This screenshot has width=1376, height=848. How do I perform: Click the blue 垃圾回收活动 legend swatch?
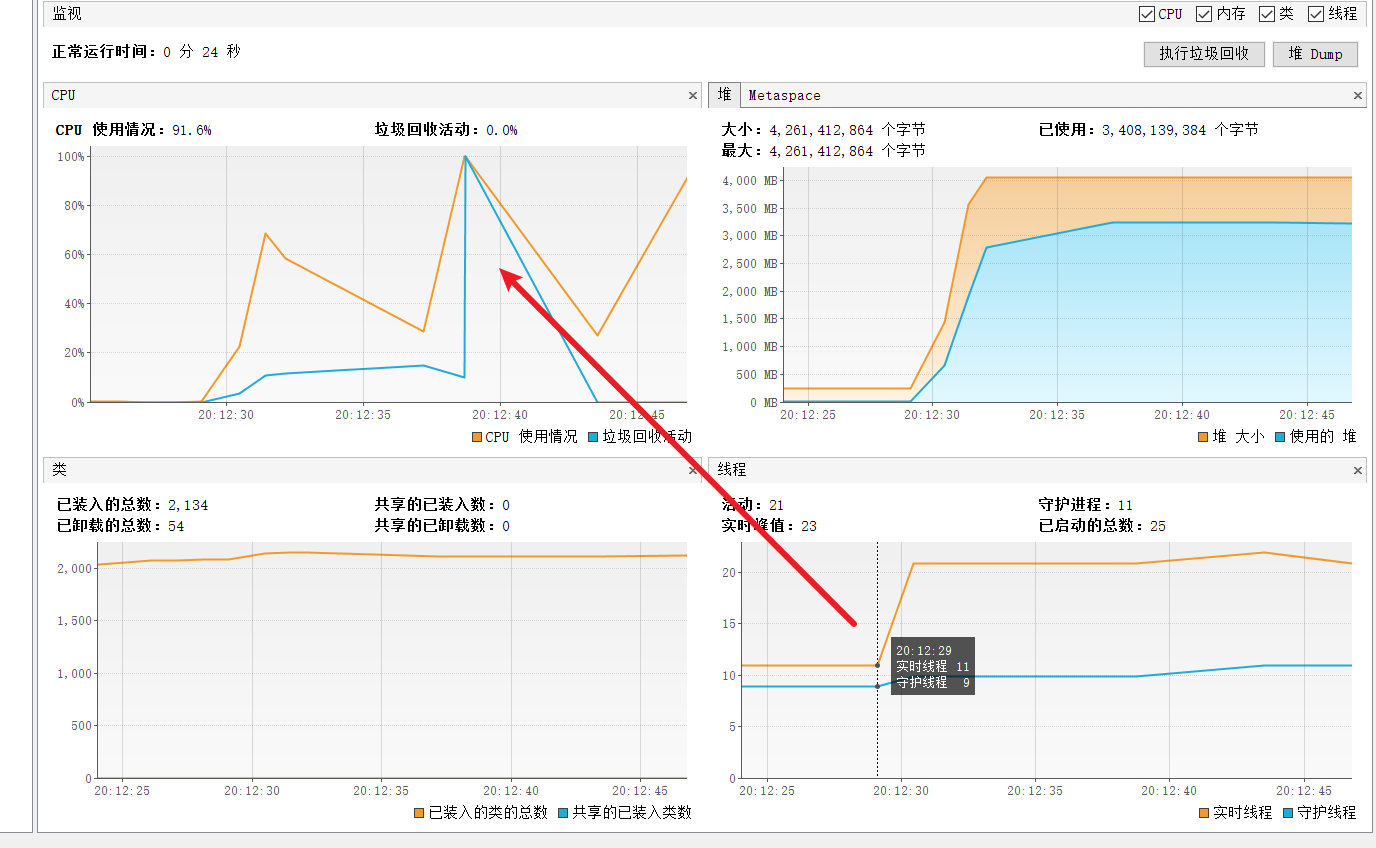point(594,437)
